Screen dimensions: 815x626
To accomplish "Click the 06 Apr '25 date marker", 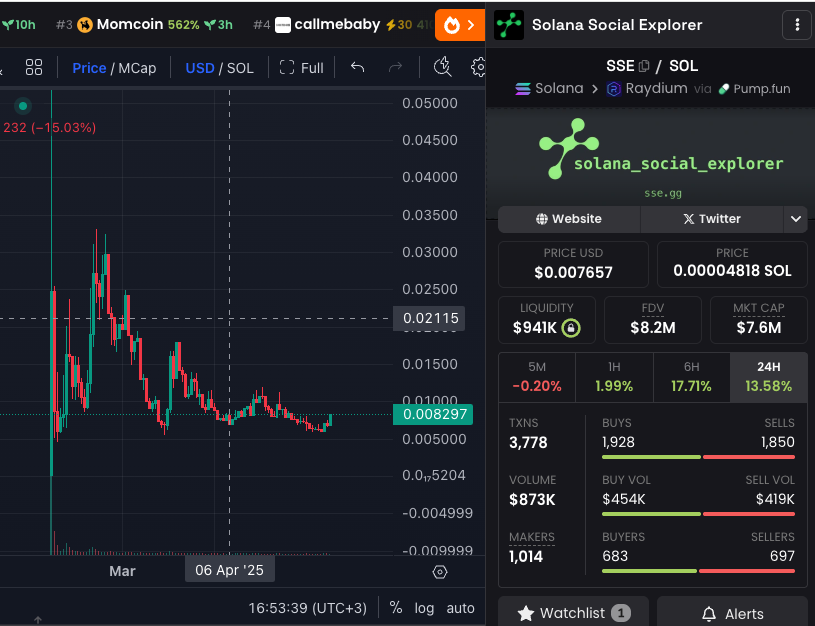I will click(x=229, y=568).
